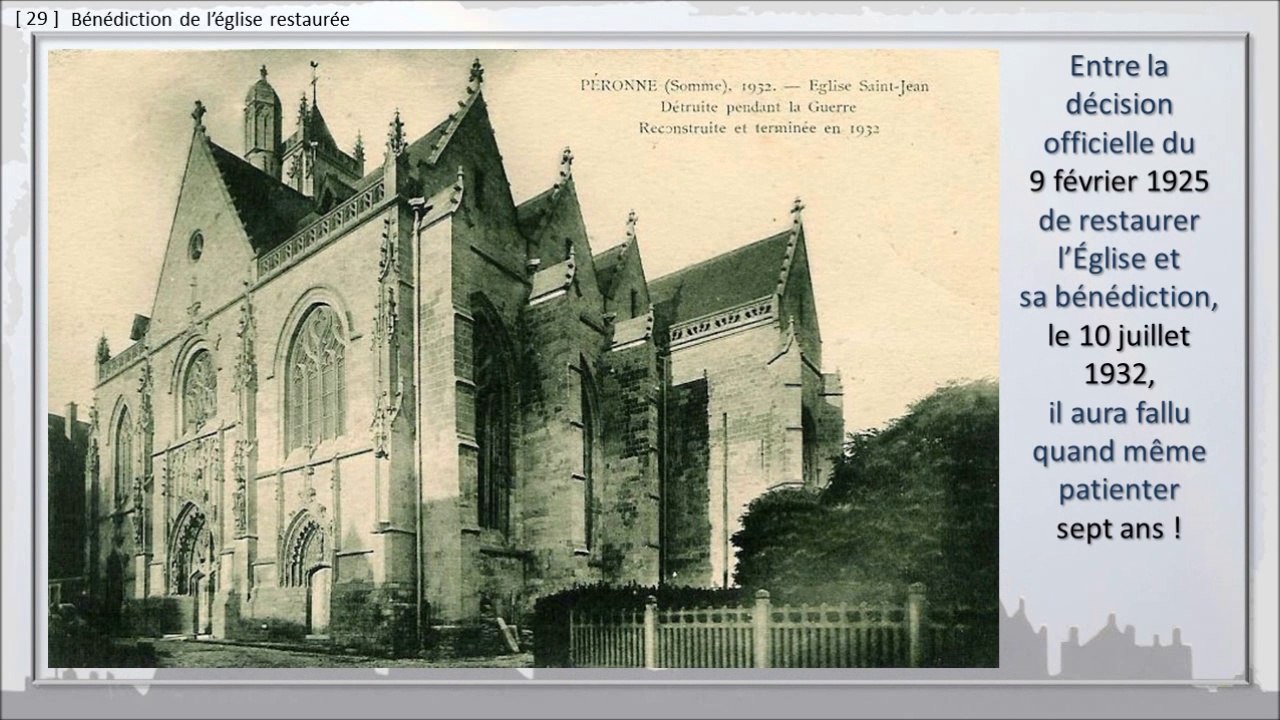This screenshot has height=720, width=1280.
Task: Click the text "l'Église et"
Action: [1120, 260]
